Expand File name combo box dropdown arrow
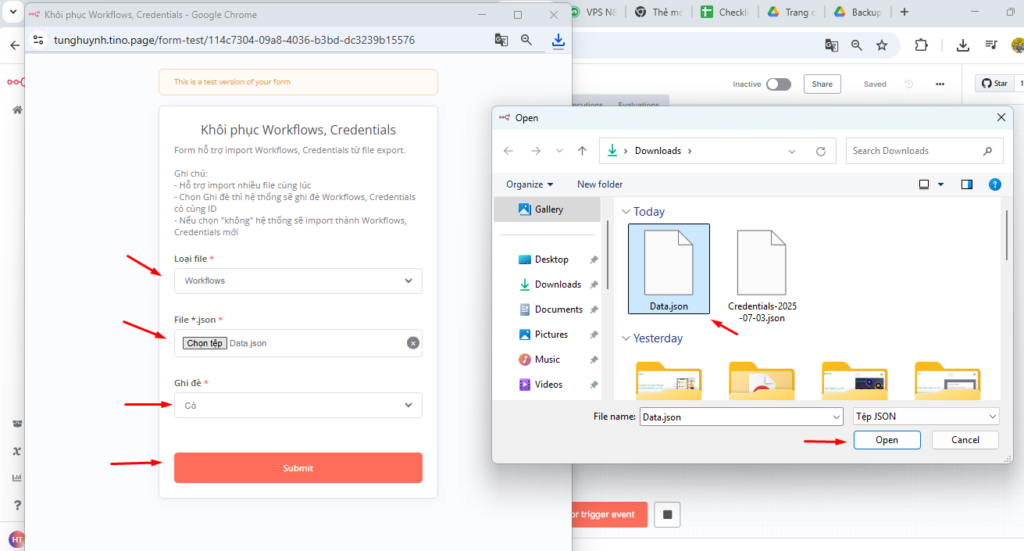Screen dimensions: 1024x551 click(836, 417)
